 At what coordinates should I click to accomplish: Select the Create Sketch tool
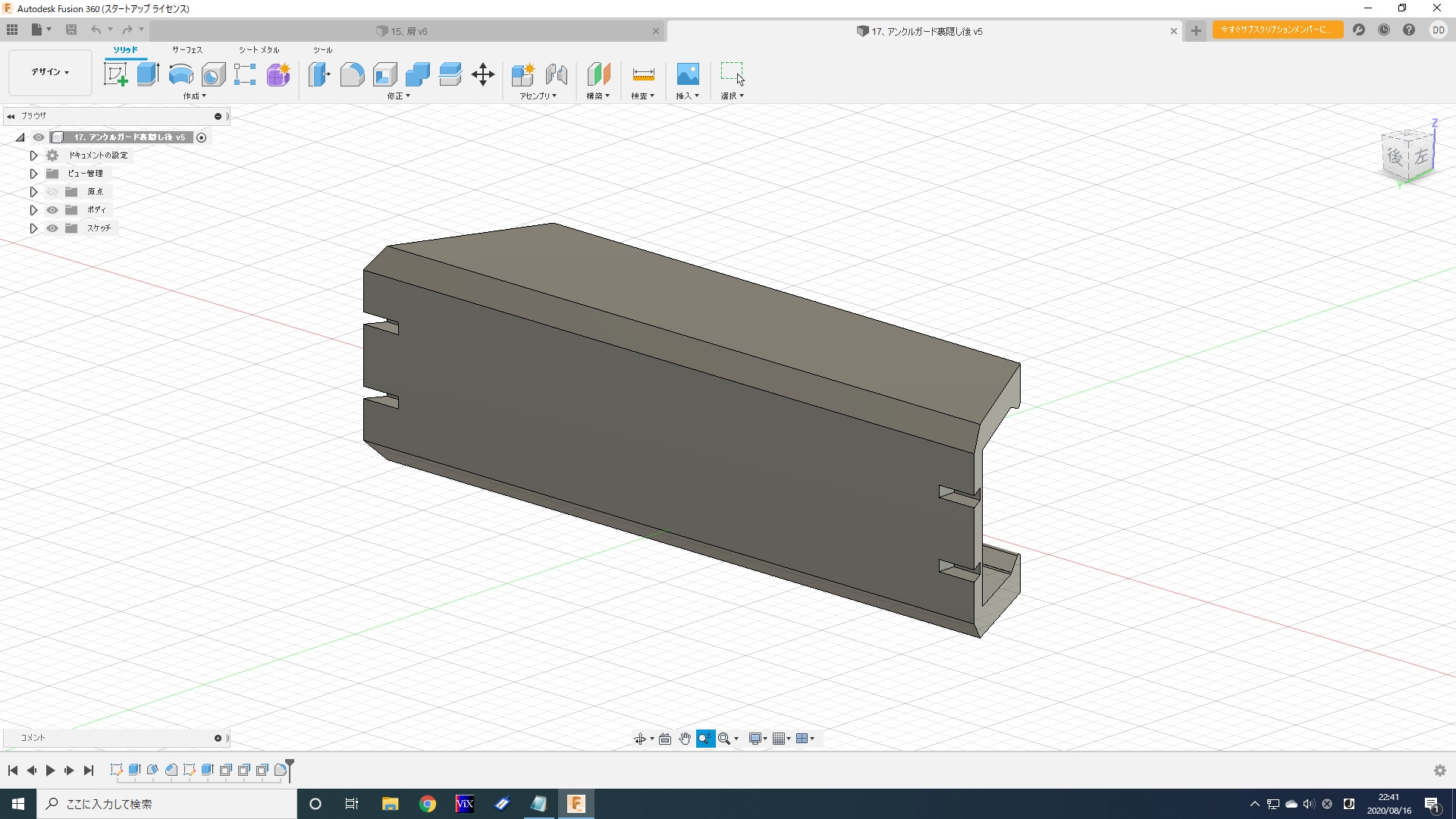click(115, 74)
